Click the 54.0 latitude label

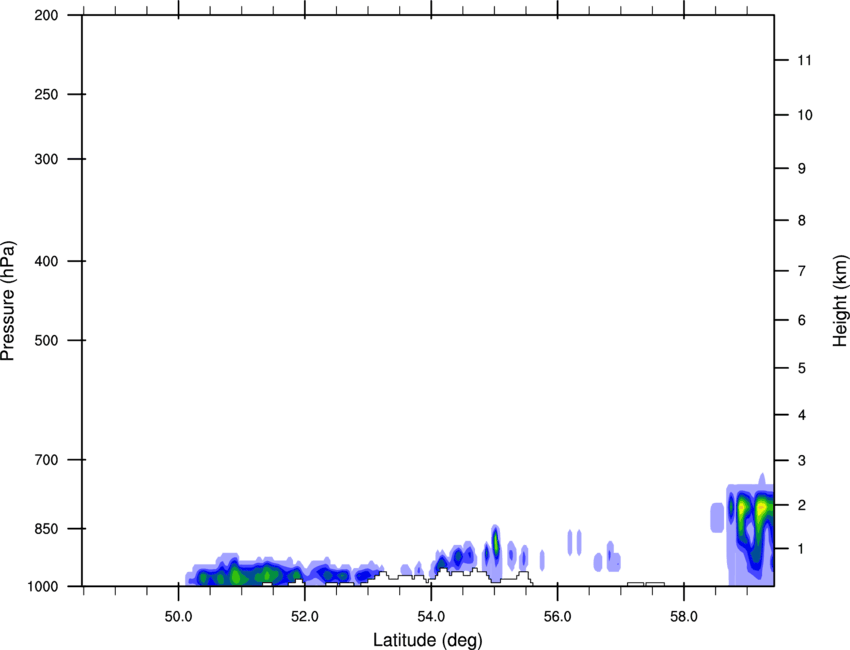[431, 616]
